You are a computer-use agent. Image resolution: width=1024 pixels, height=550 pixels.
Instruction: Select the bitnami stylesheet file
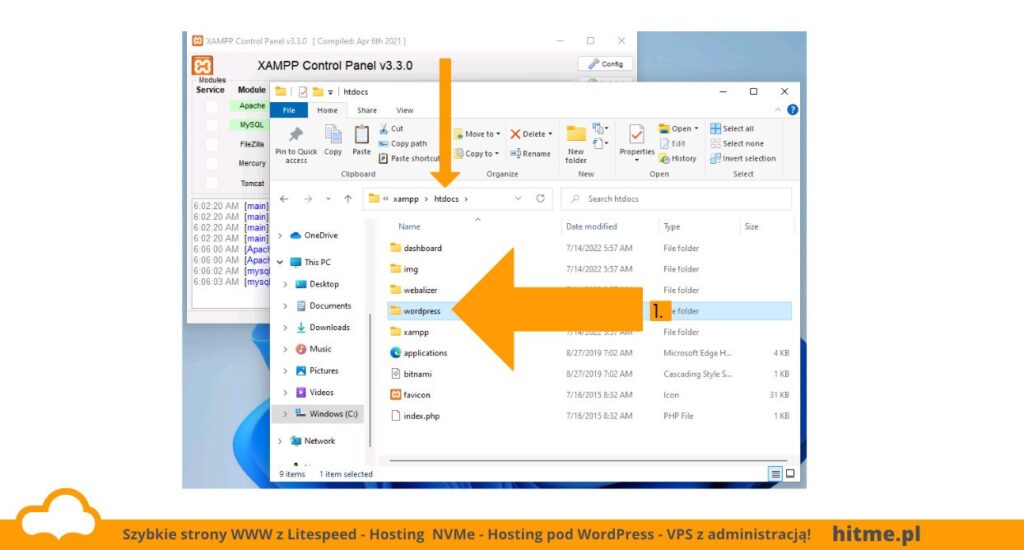pos(411,374)
